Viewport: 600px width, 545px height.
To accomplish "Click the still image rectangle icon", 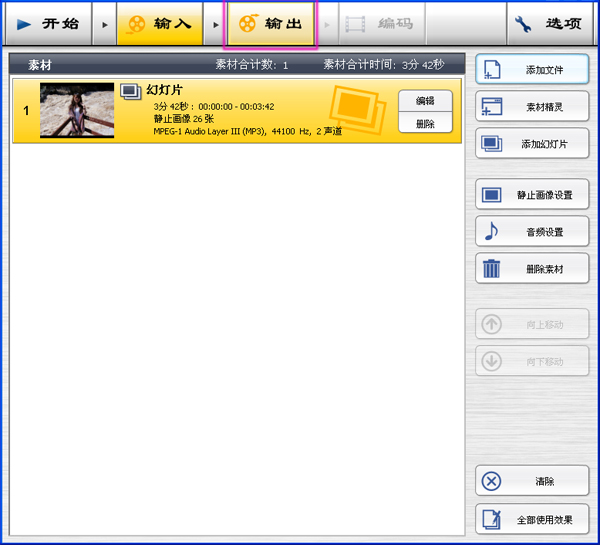I will pos(492,194).
